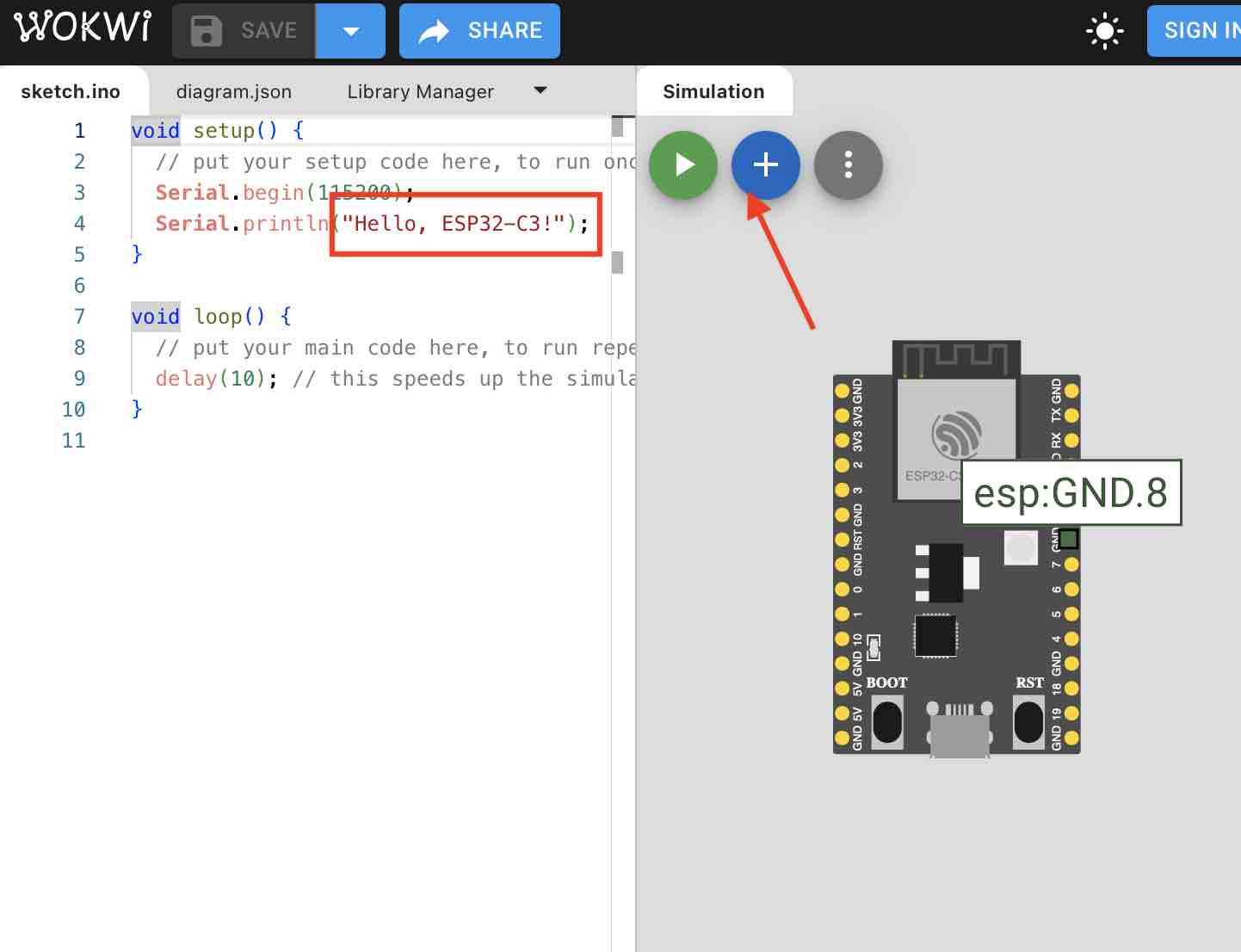Click the GPIO 18 pin
Screen dimensions: 1241x952
1071,689
